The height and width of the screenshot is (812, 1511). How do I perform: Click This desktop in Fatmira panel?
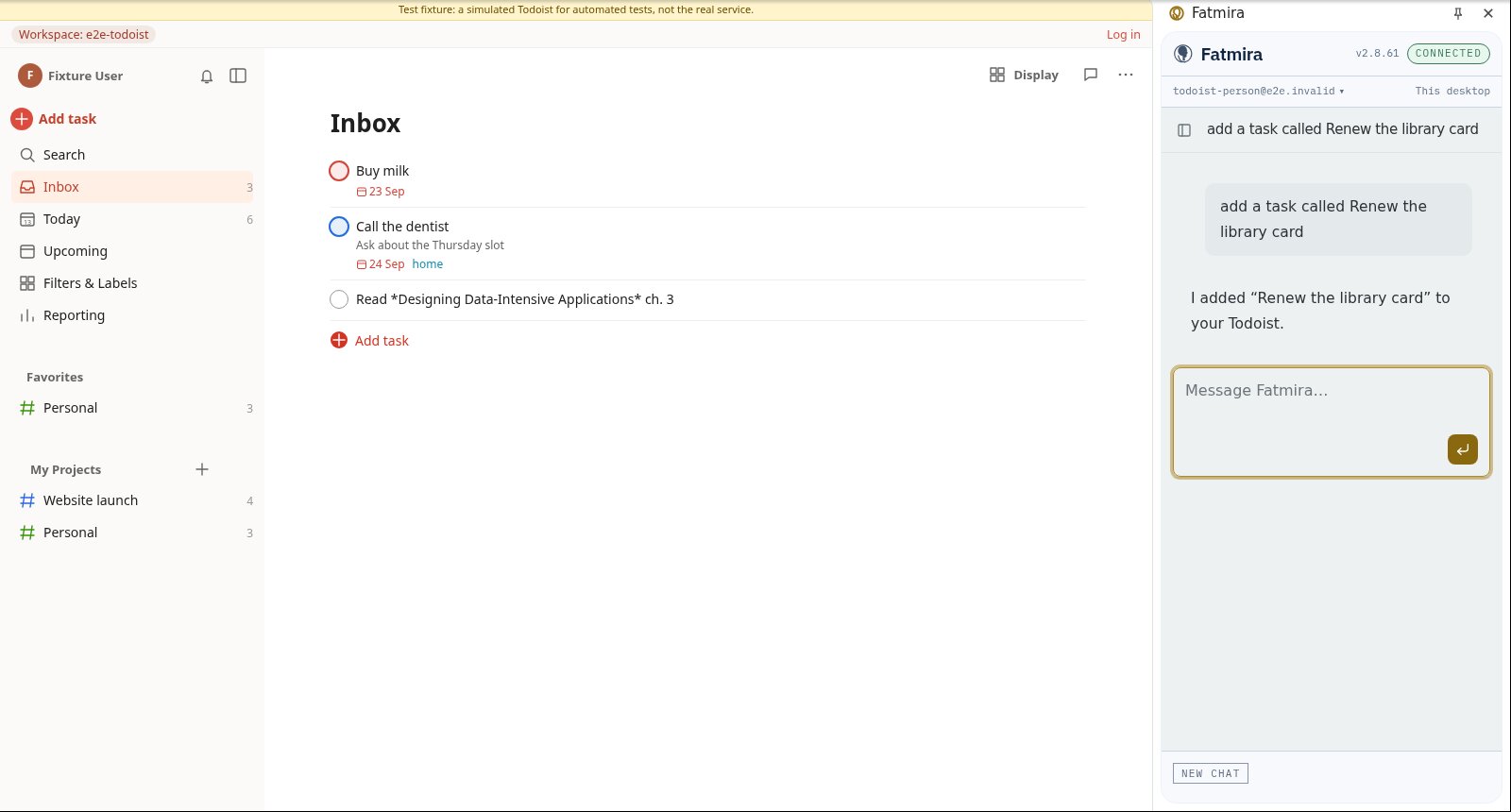tap(1452, 92)
